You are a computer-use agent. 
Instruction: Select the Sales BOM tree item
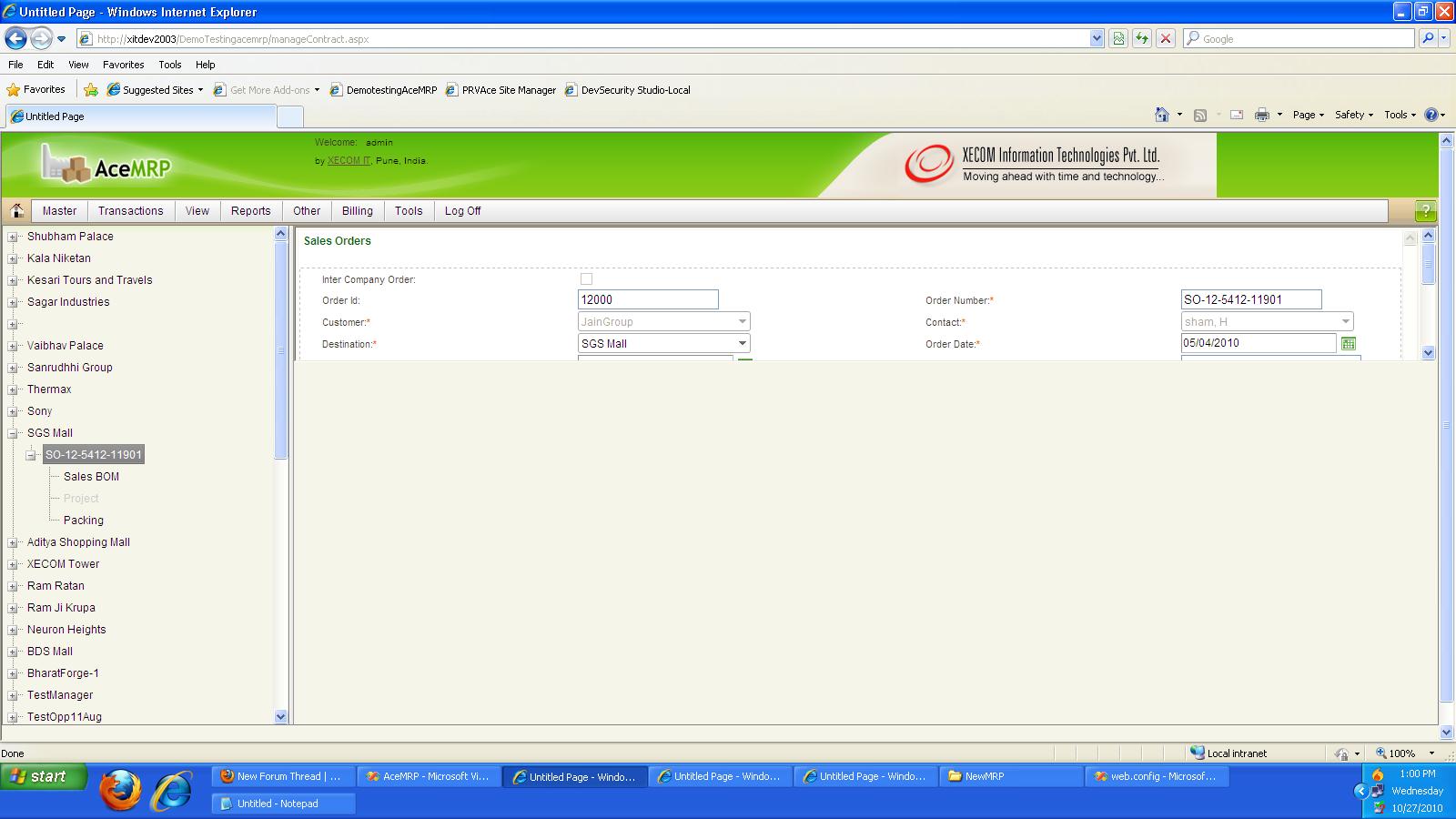pyautogui.click(x=91, y=477)
